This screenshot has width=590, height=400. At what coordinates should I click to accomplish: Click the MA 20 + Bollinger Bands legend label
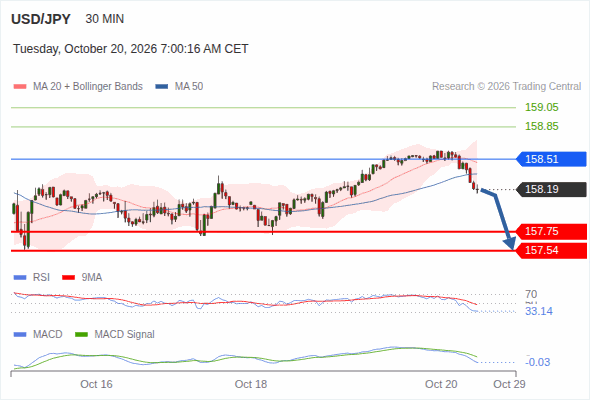coord(88,87)
